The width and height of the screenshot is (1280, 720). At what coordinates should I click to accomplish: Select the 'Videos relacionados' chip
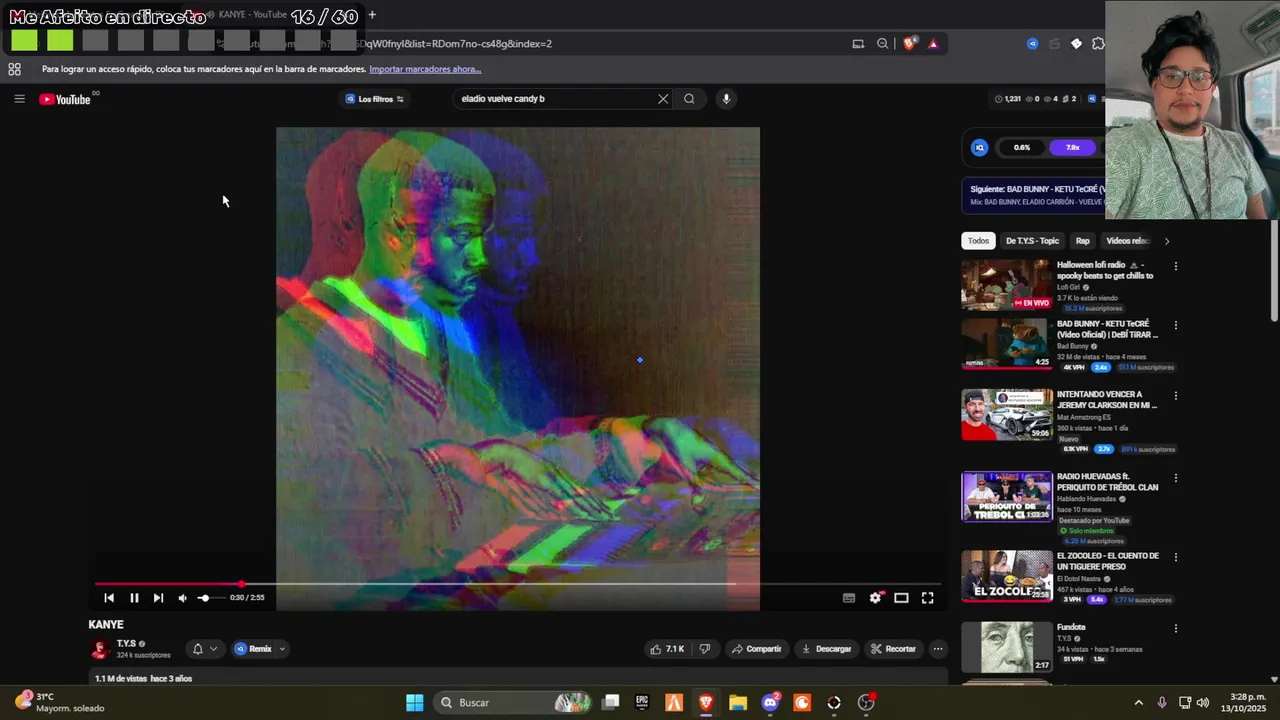pos(1128,241)
